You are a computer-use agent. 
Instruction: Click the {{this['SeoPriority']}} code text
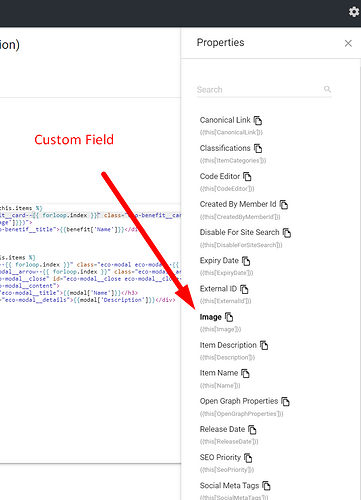pos(227,470)
